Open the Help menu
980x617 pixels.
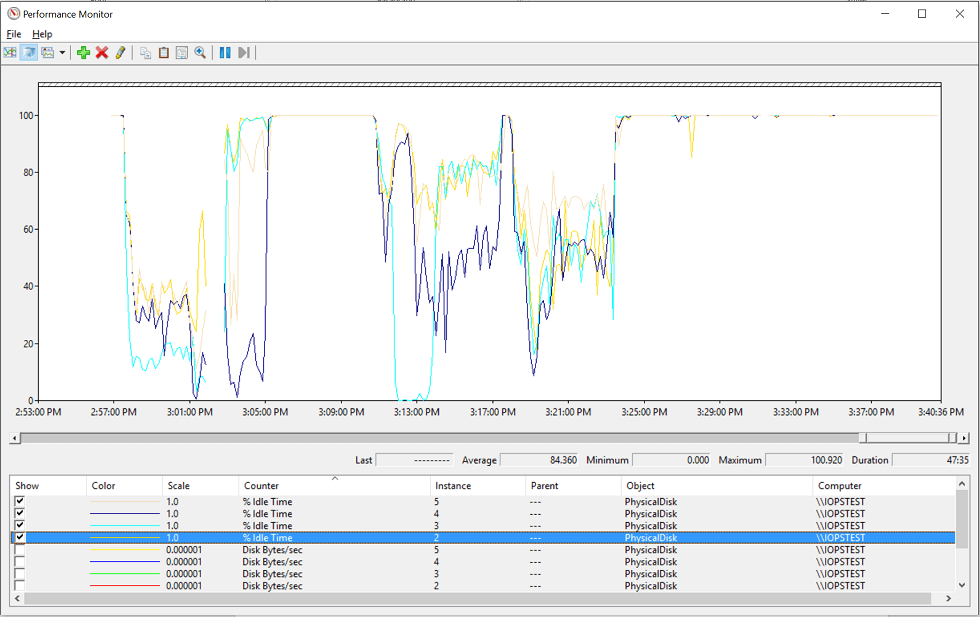coord(42,33)
